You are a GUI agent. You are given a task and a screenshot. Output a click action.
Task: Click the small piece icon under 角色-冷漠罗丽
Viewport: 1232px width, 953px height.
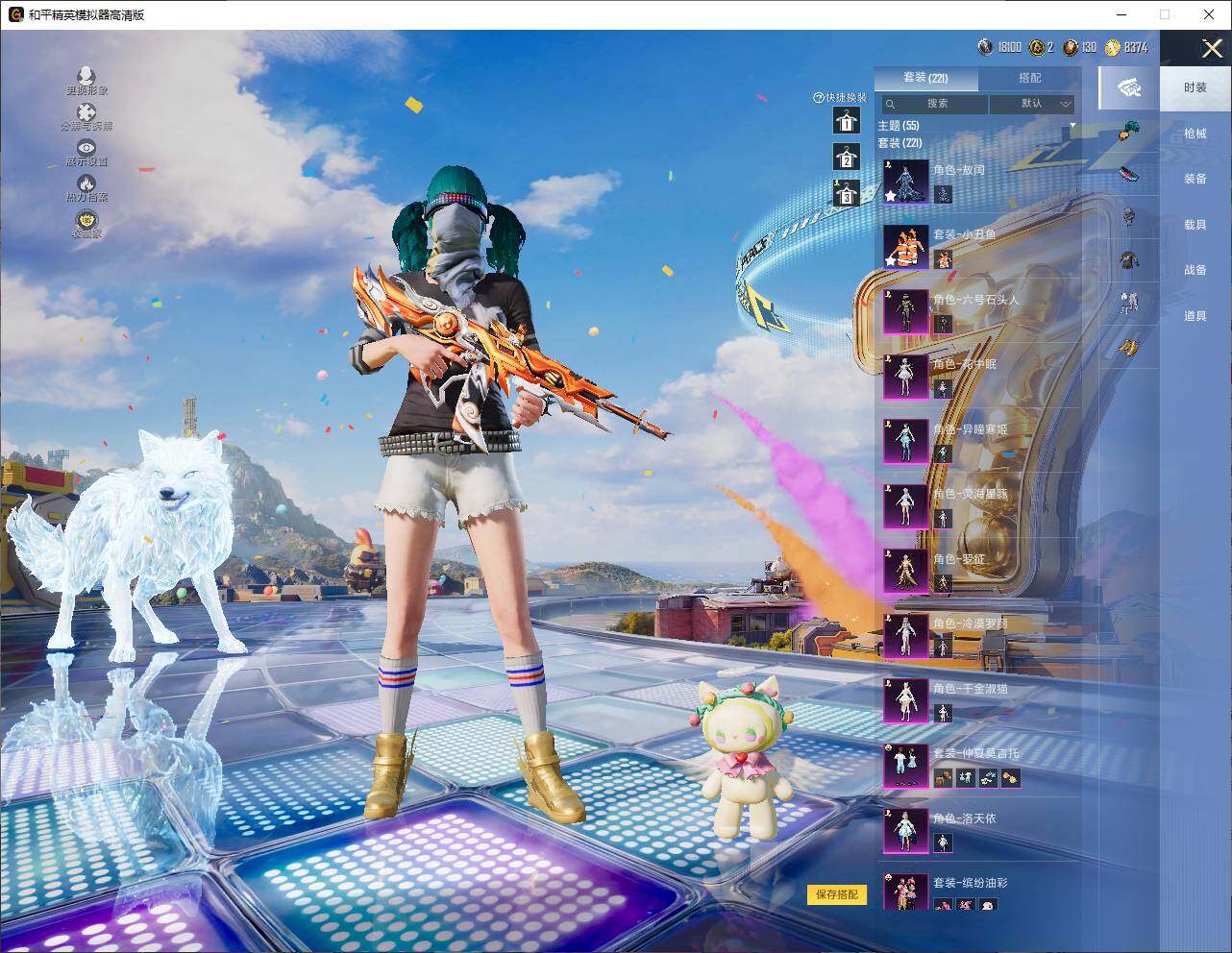(x=943, y=648)
